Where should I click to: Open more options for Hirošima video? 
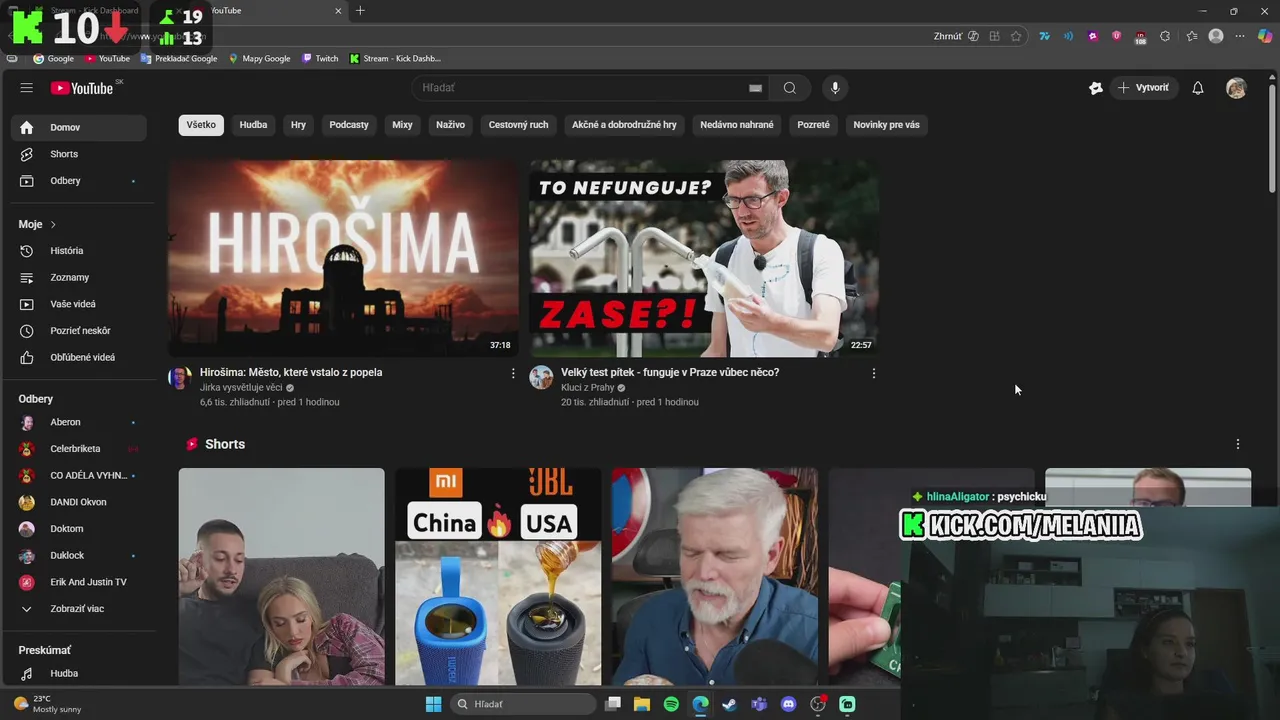coord(513,373)
